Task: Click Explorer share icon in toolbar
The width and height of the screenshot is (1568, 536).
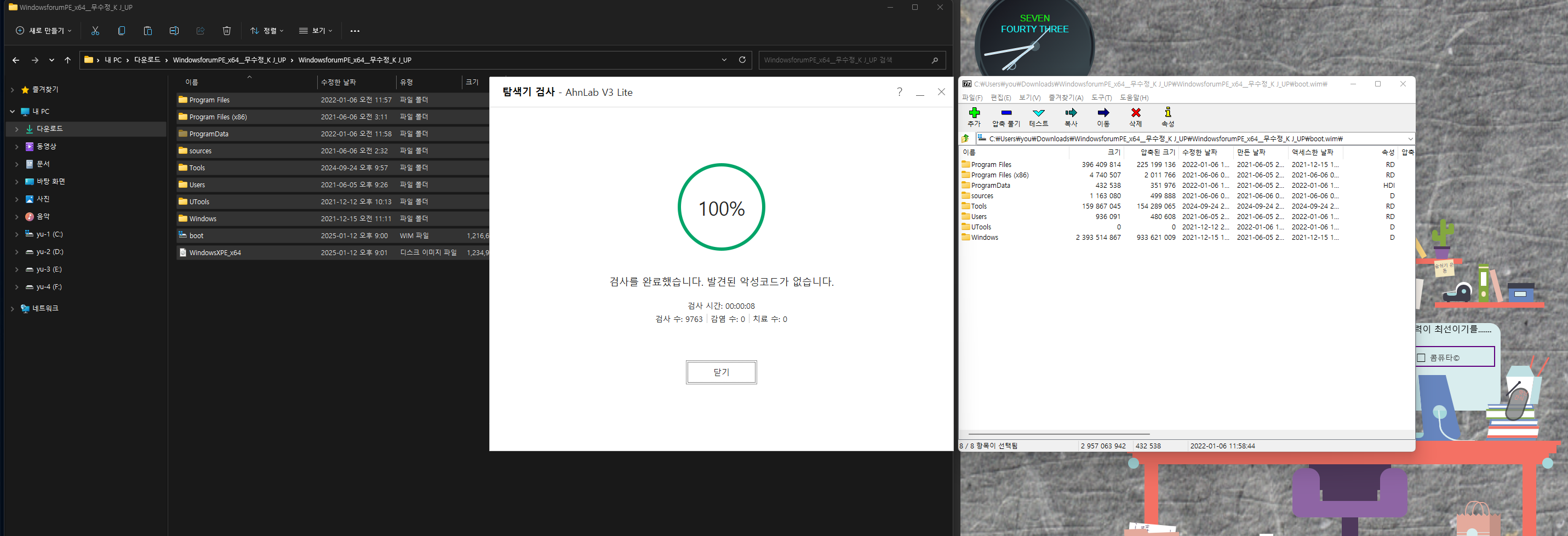Action: tap(201, 31)
